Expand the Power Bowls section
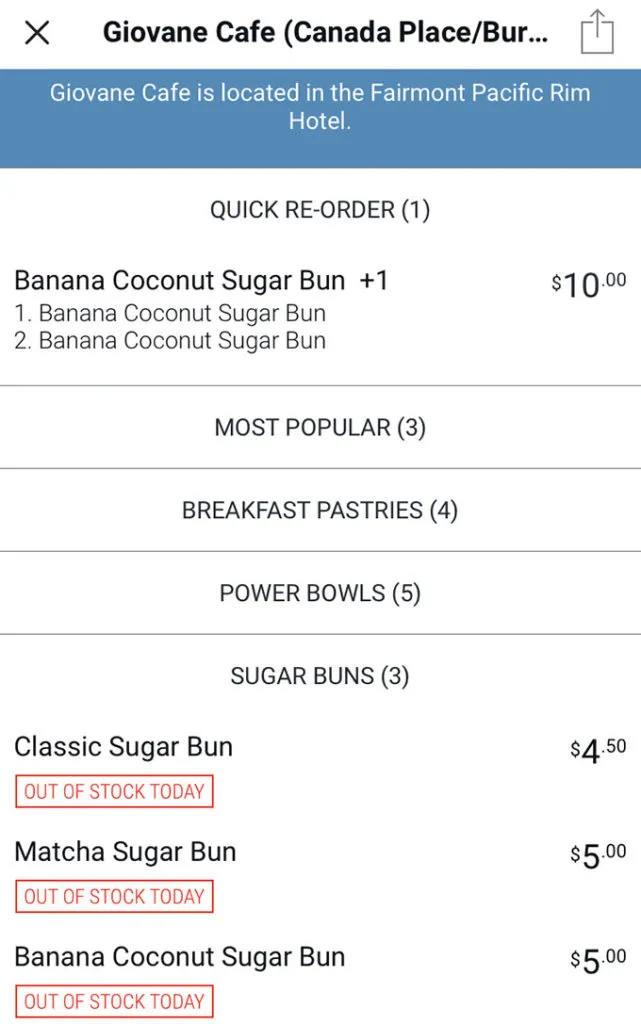This screenshot has height=1024, width=641. coord(320,593)
